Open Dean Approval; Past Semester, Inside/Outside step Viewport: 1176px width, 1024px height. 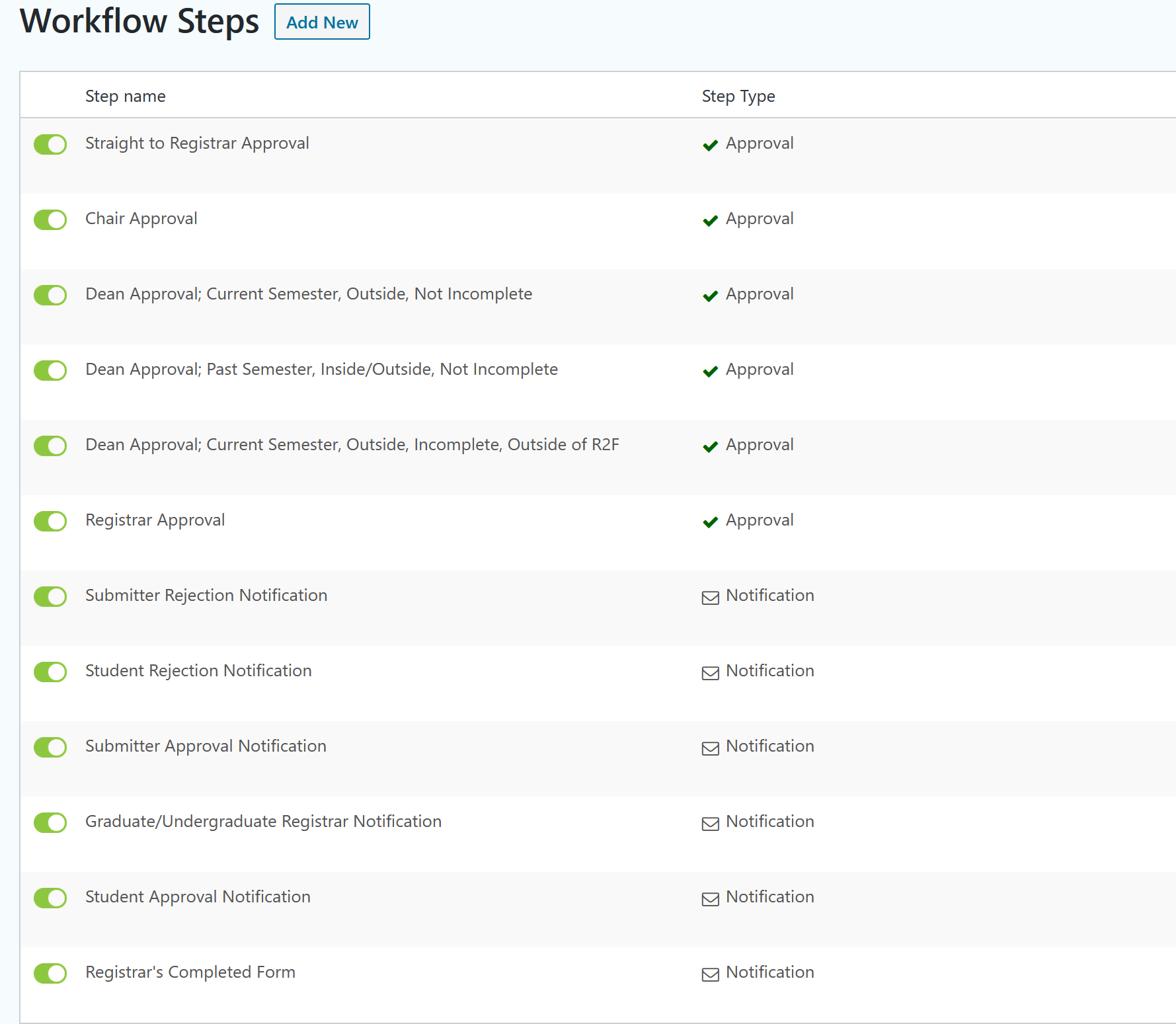click(321, 370)
